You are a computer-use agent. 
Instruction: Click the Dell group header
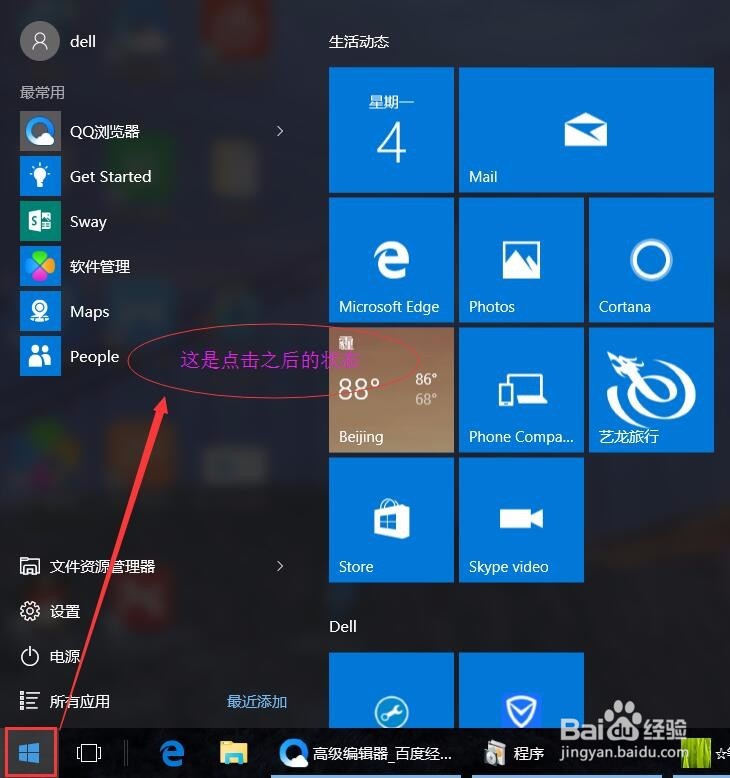coord(343,626)
